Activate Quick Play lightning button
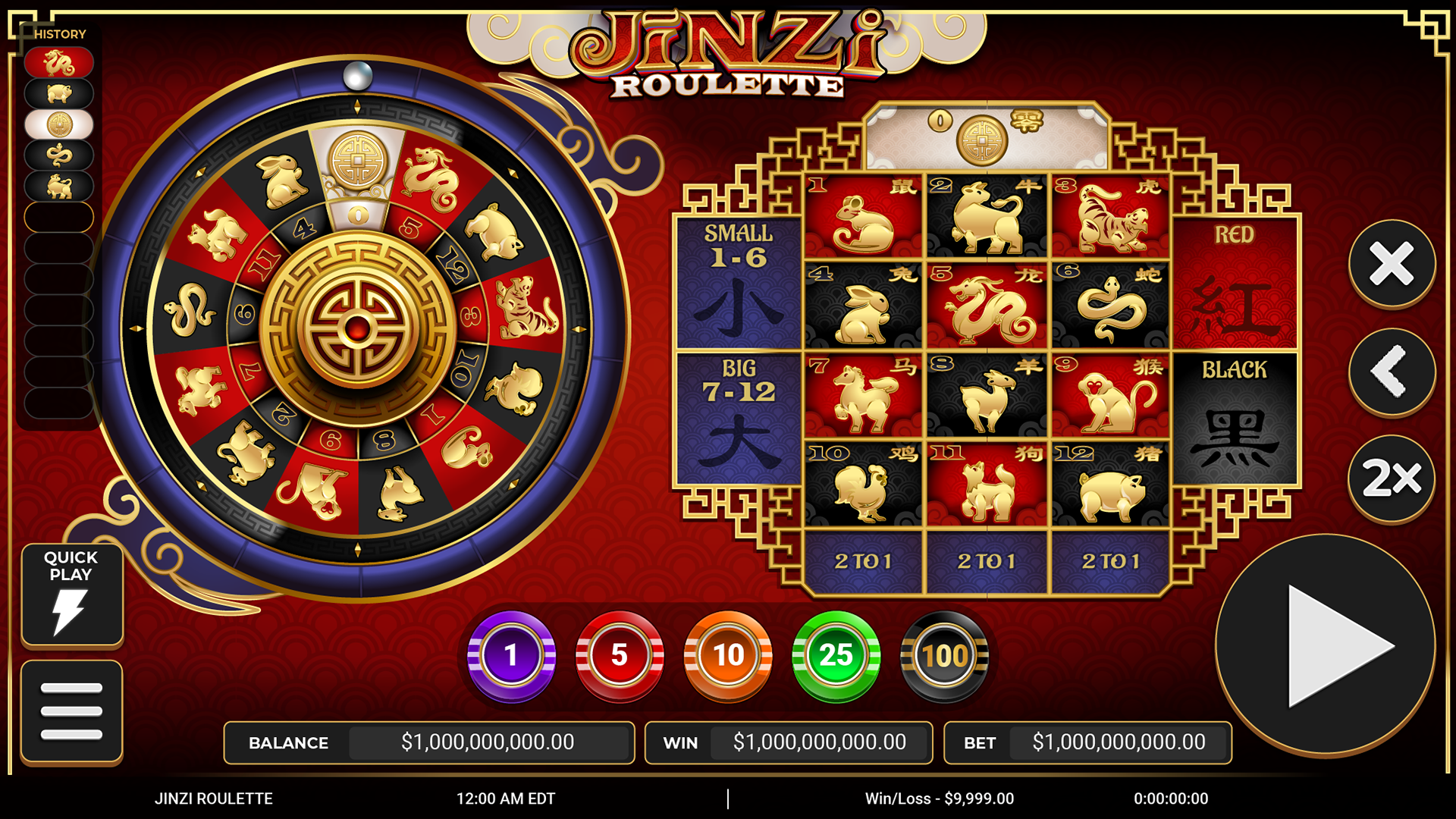 pyautogui.click(x=71, y=595)
